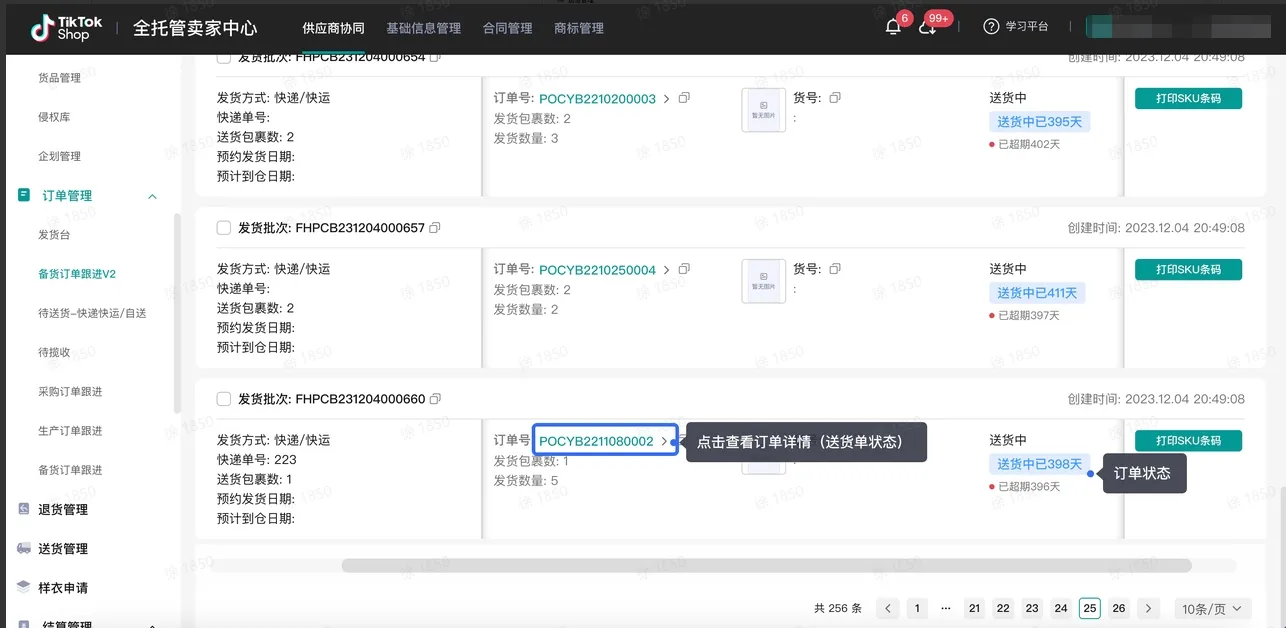The width and height of the screenshot is (1286, 628).
Task: Copy 货号 in the POCYB2210200003 row
Action: point(834,98)
